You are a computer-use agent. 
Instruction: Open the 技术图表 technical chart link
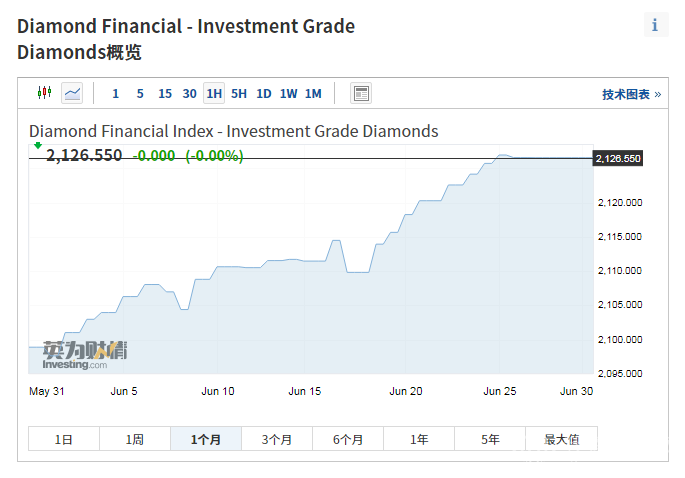[x=630, y=94]
